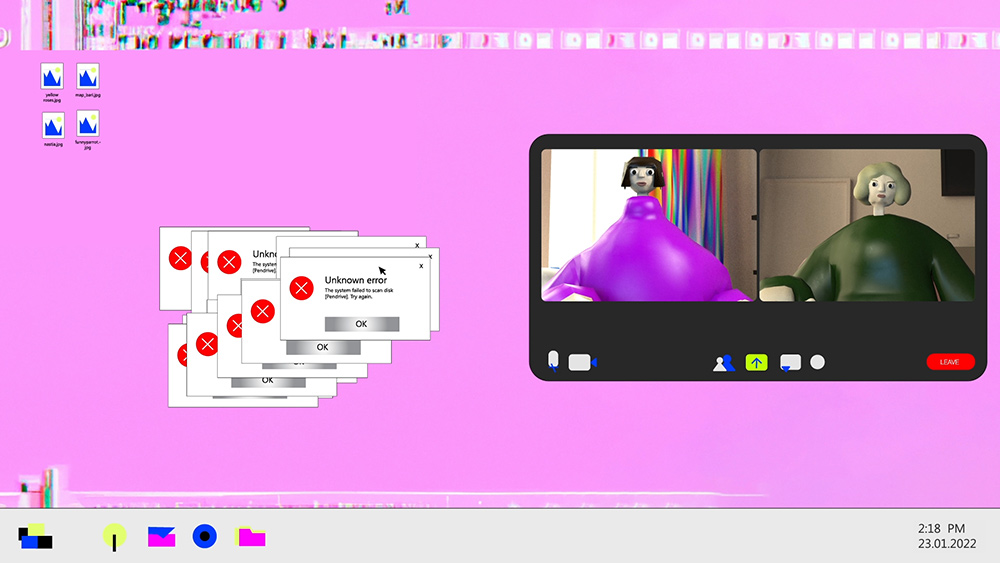
Task: Click the red error icon in front dialog
Action: pos(301,288)
